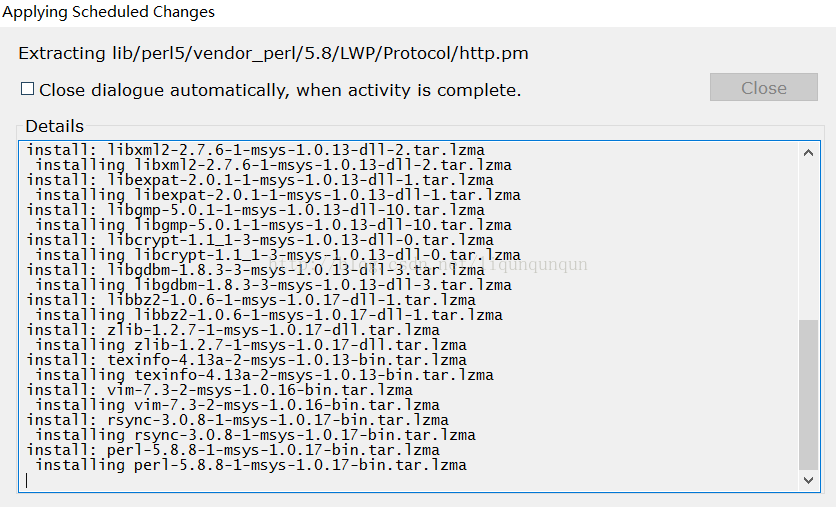Image resolution: width=836 pixels, height=507 pixels.
Task: Click the 'installing rsync-3.0.8-1' log line
Action: (x=255, y=435)
